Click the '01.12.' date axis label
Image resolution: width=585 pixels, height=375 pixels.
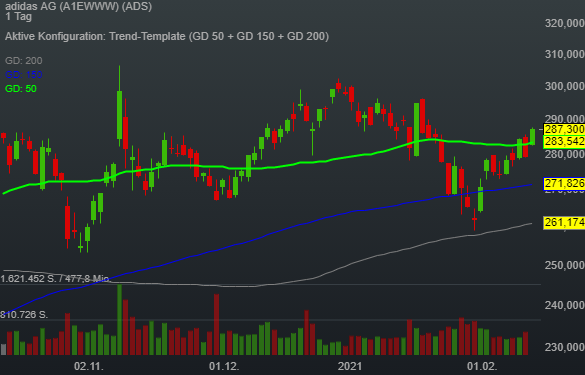(224, 366)
